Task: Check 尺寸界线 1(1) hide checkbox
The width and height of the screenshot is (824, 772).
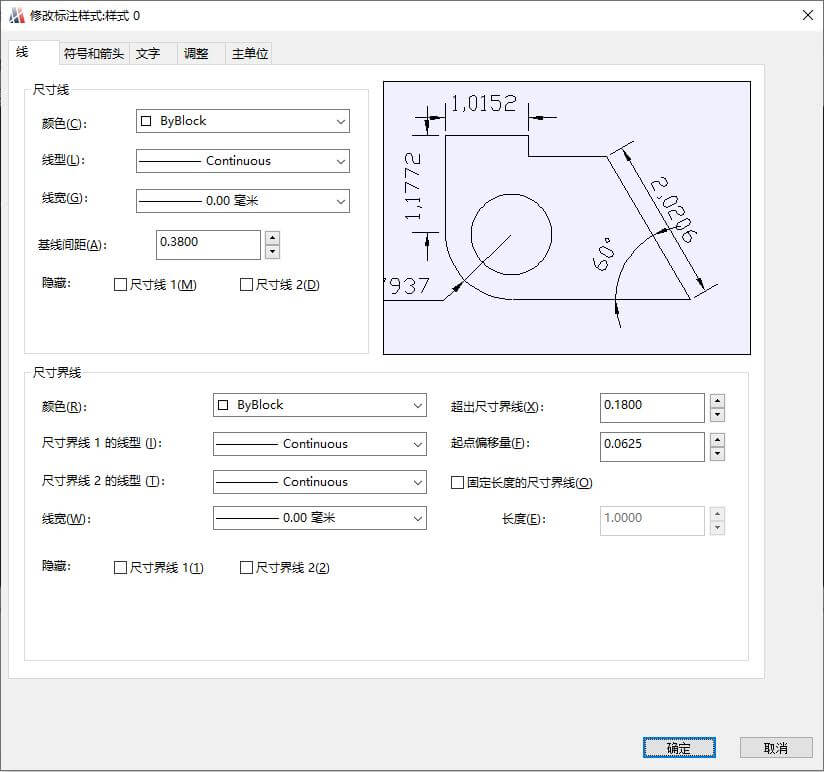Action: pos(120,568)
